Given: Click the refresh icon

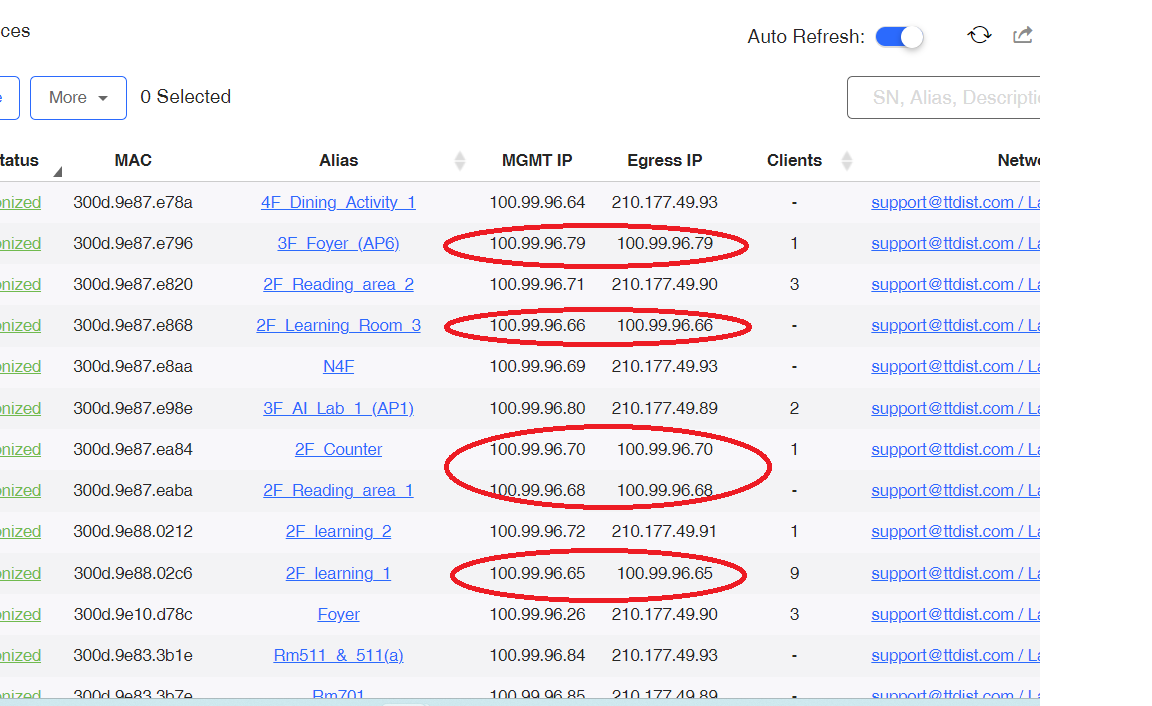Looking at the screenshot, I should click(x=979, y=36).
